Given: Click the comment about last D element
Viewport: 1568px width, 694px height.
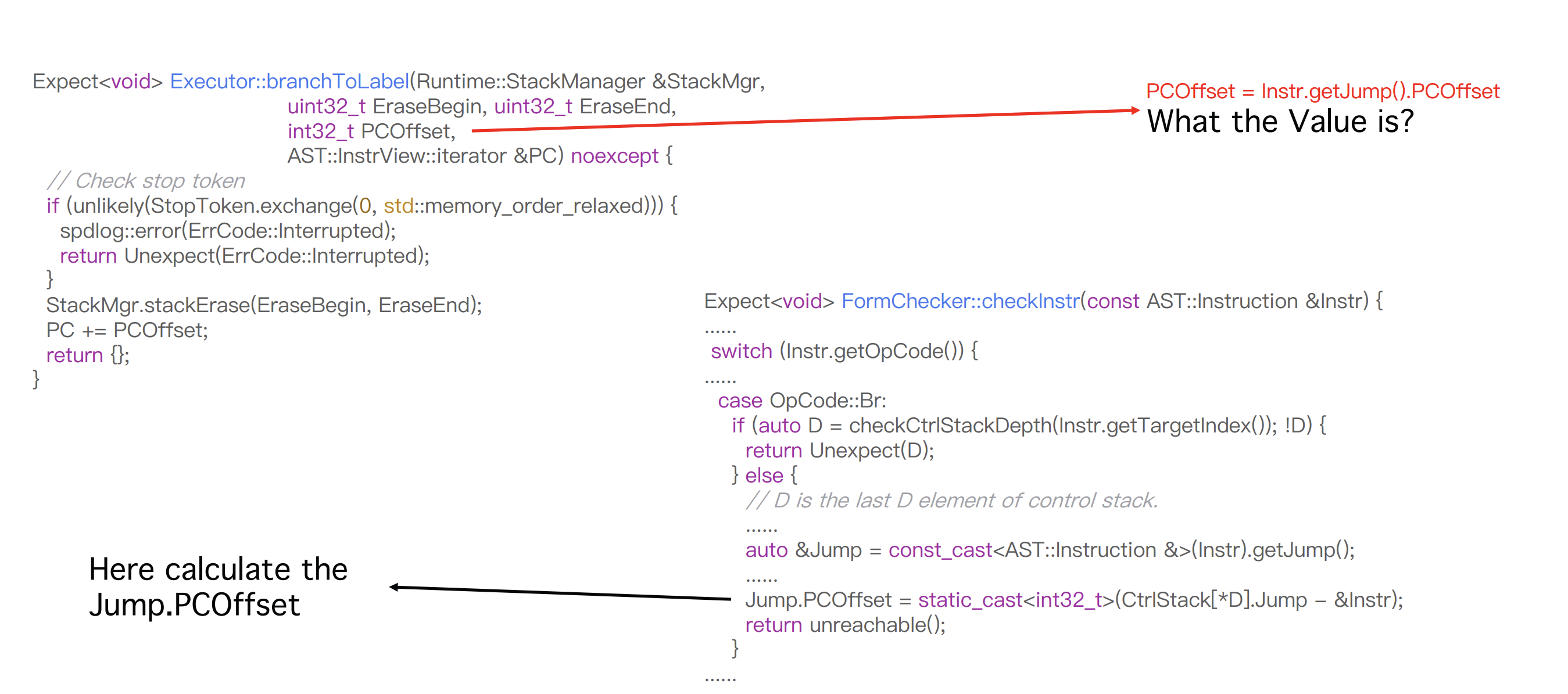Looking at the screenshot, I should tap(951, 500).
